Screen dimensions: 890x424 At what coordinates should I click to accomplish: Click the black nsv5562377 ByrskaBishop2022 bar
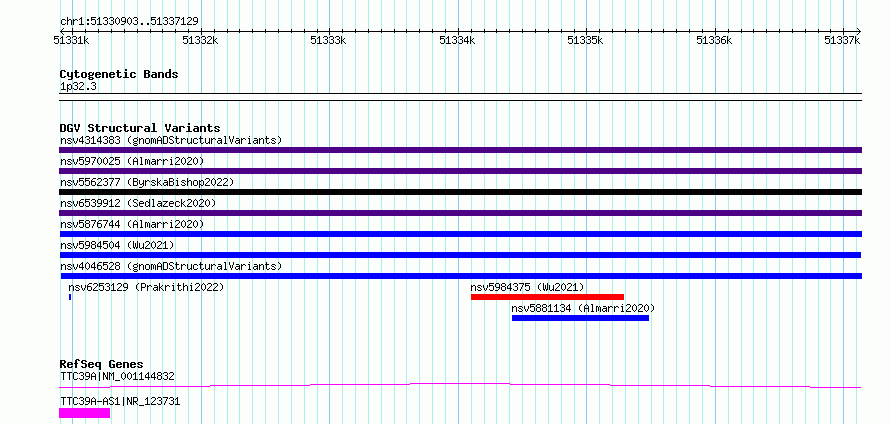[x=460, y=192]
